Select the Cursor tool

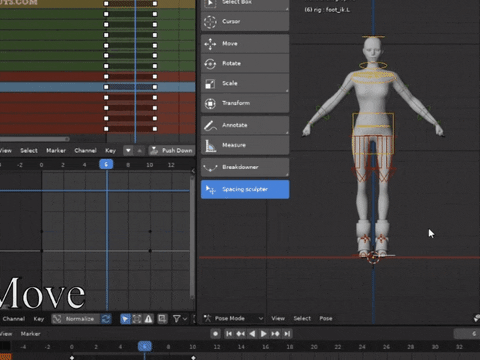pos(245,22)
